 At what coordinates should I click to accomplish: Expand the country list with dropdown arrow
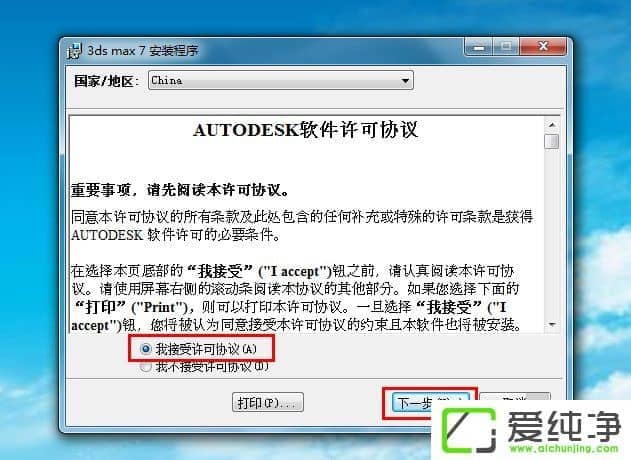point(405,81)
